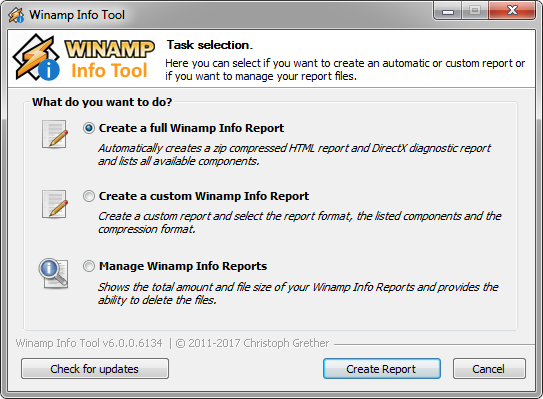Viewport: 543px width, 399px height.
Task: Click the 'Info Tool' orange logo text
Action: (109, 70)
